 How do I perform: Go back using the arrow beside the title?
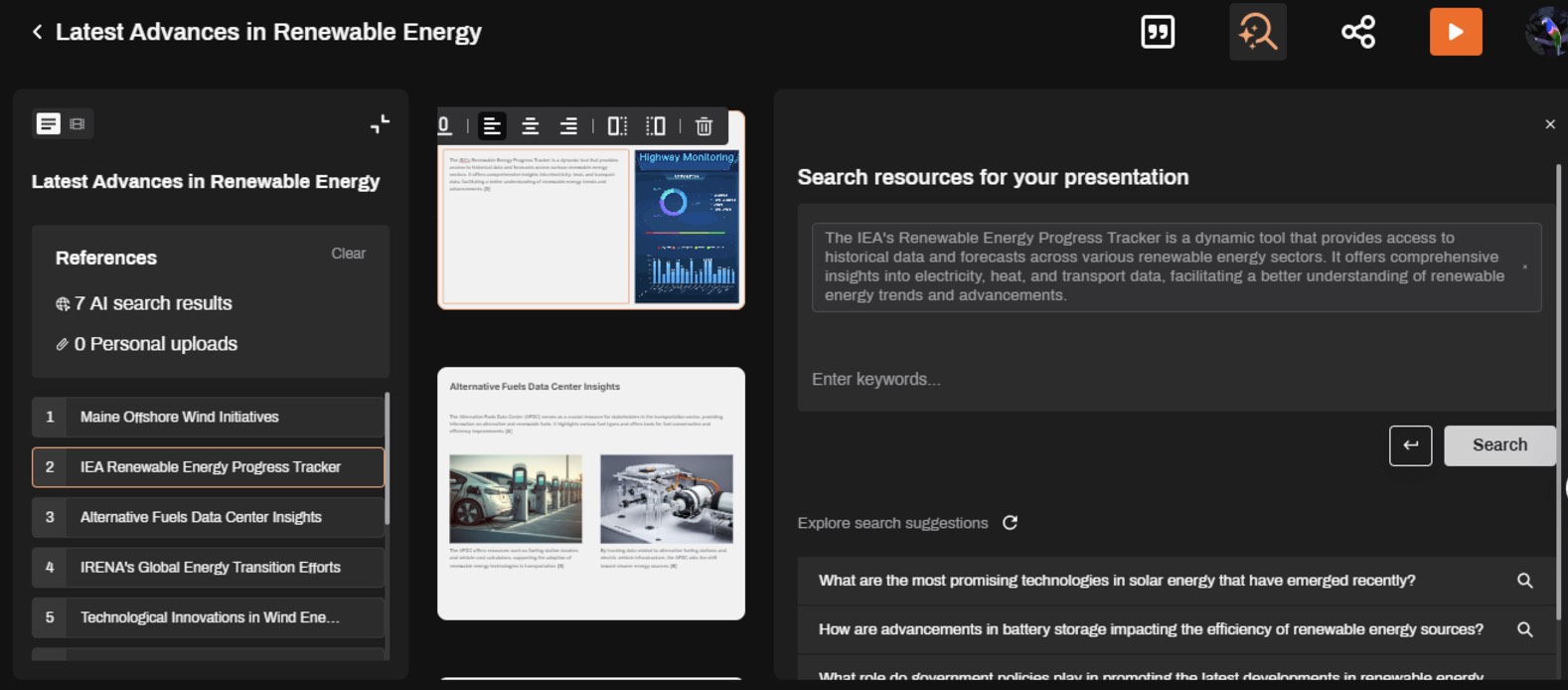(37, 32)
